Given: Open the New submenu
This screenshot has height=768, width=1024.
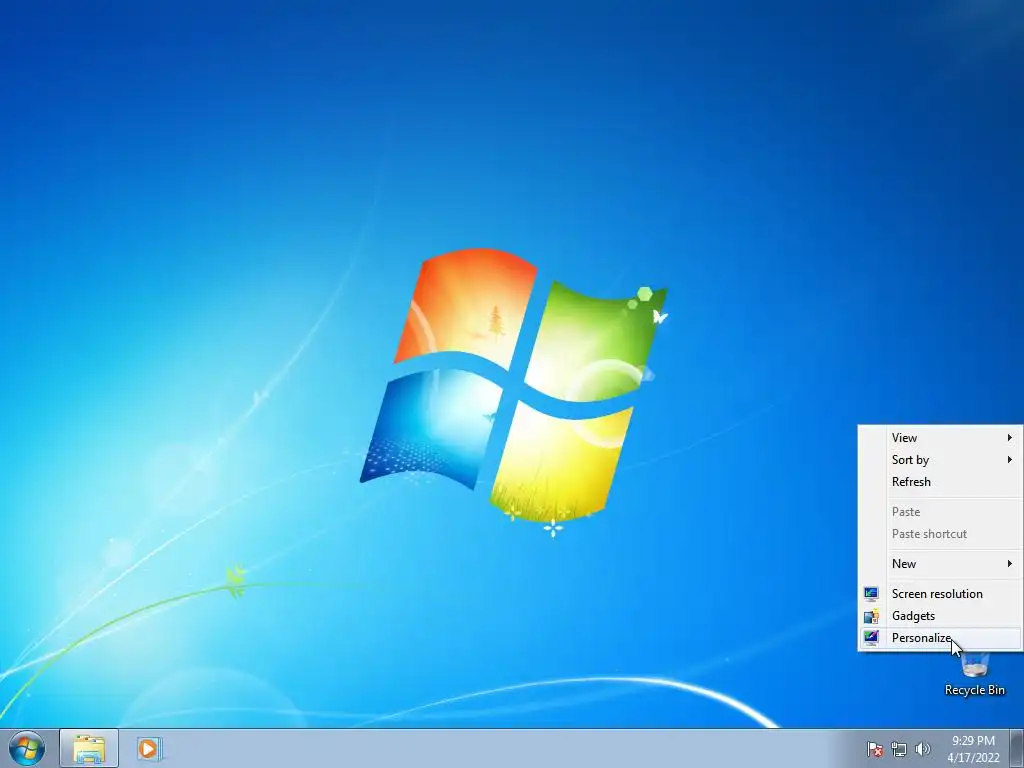Looking at the screenshot, I should pyautogui.click(x=940, y=564).
